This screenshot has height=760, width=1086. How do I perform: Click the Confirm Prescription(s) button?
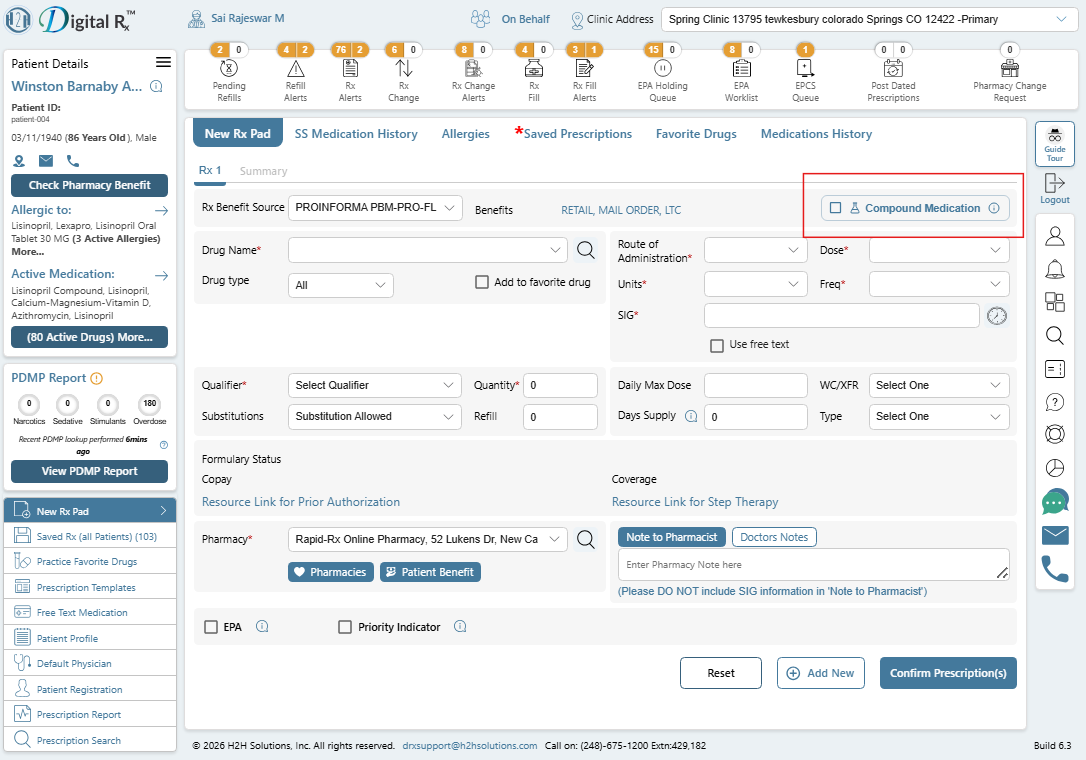coord(948,673)
